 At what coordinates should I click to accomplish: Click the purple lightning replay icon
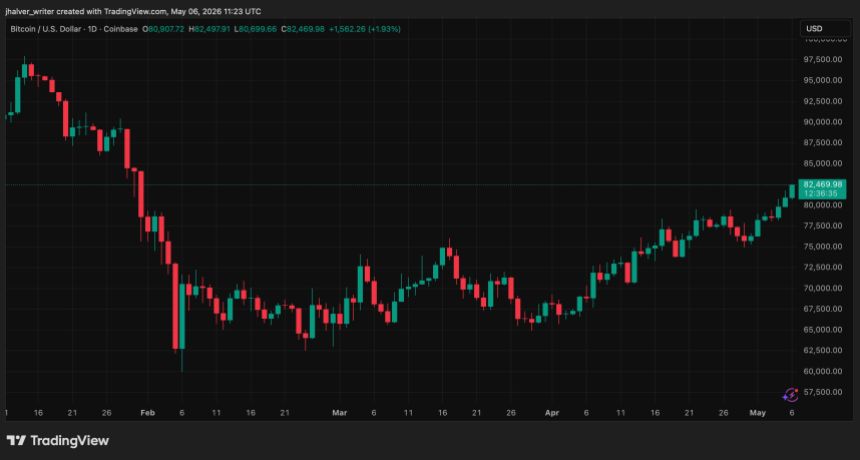pyautogui.click(x=790, y=394)
